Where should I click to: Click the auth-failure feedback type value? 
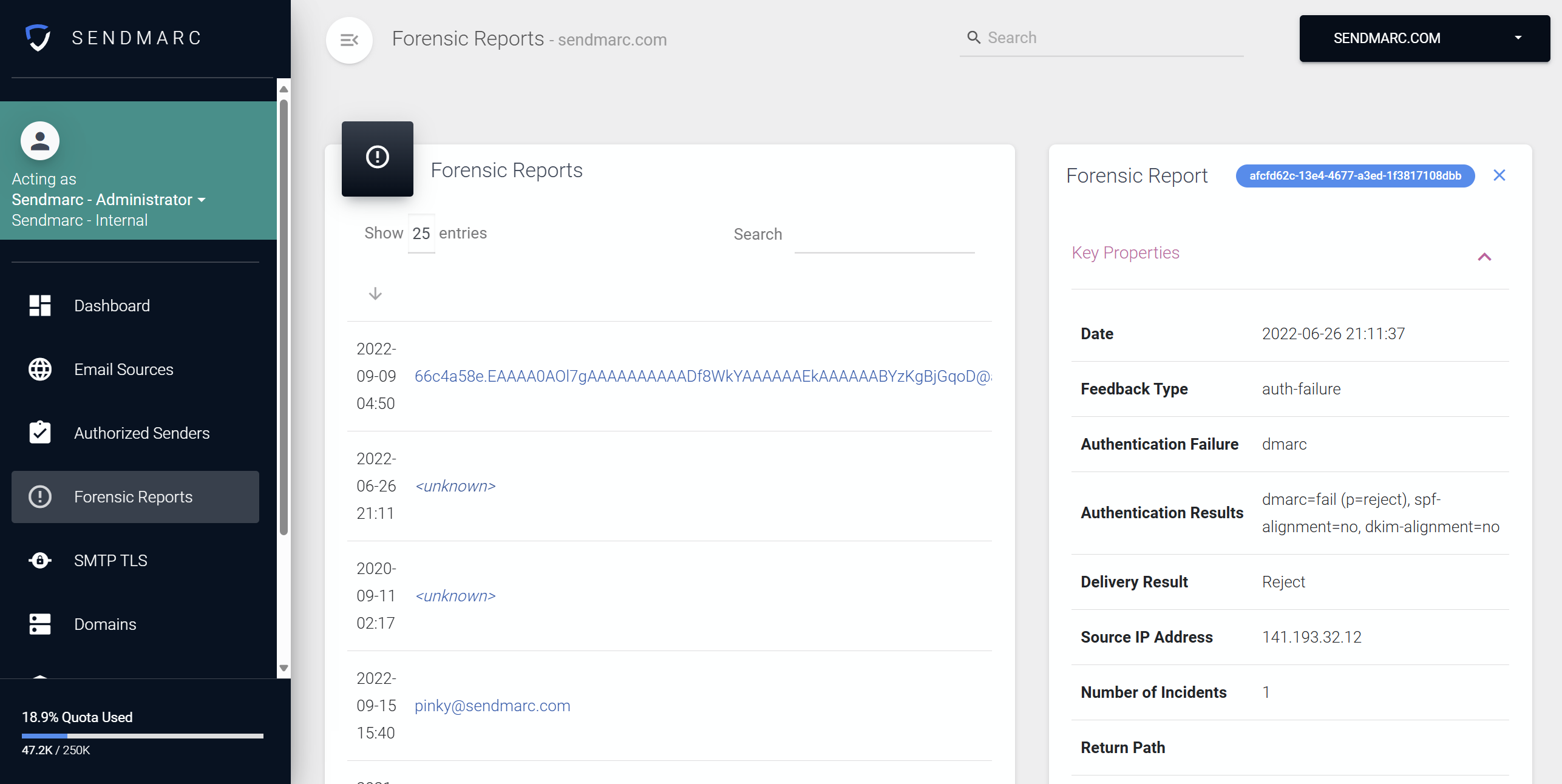pyautogui.click(x=1301, y=389)
